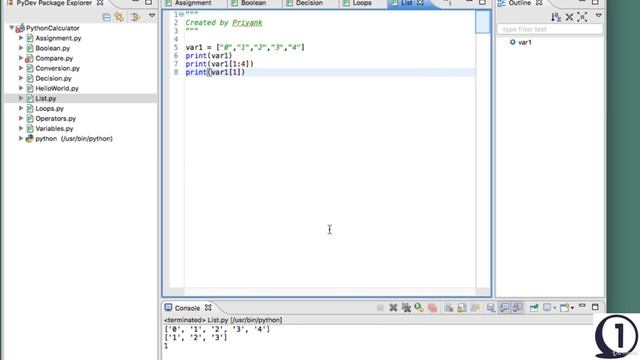The image size is (640, 360).
Task: Collapse the PythonCalculator project tree
Action: [11, 28]
